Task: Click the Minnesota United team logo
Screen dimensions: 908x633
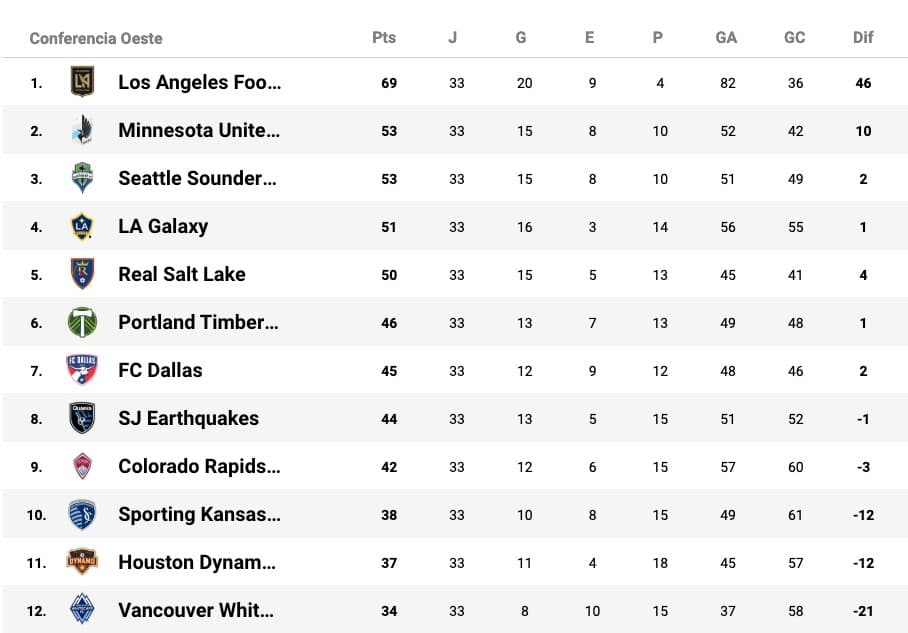Action: [x=82, y=130]
